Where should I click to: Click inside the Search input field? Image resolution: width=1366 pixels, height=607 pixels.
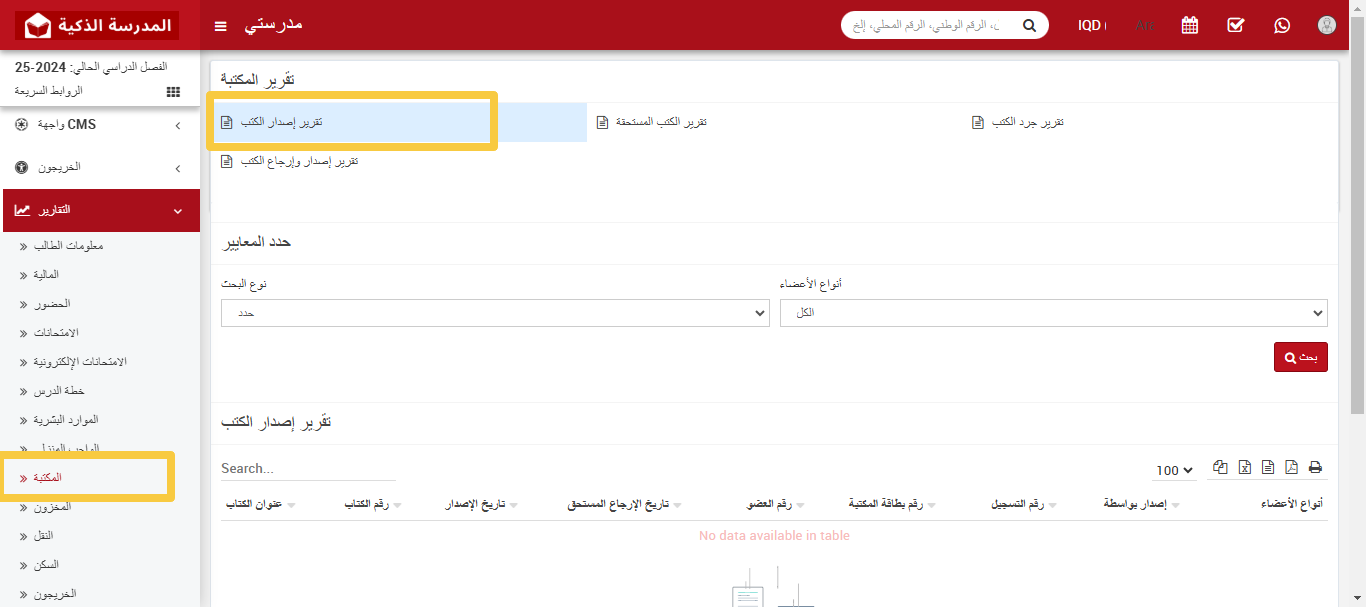(307, 467)
